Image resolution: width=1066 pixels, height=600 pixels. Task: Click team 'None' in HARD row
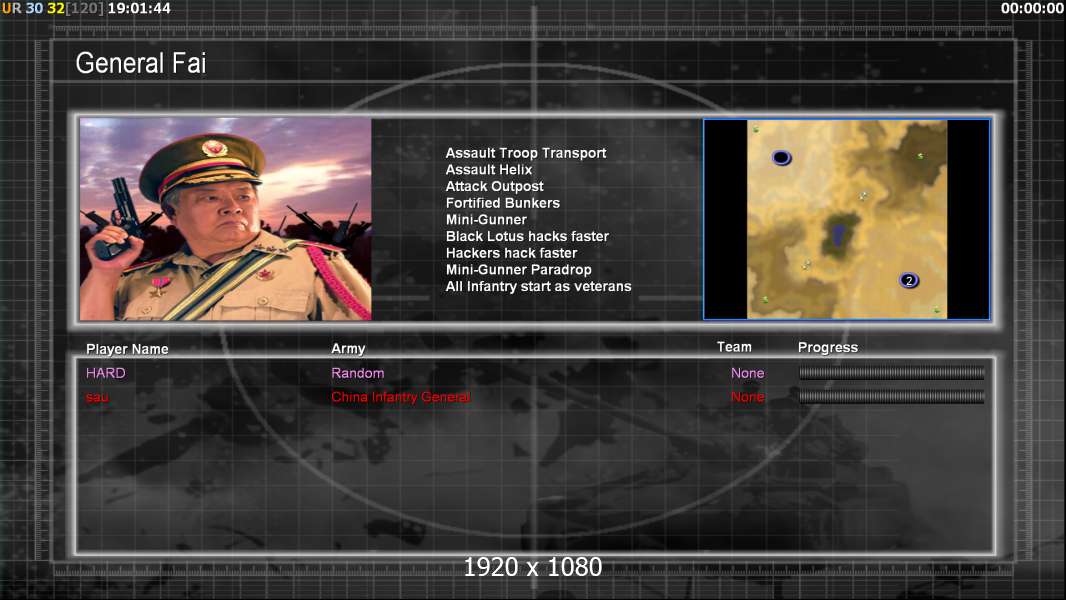pos(747,373)
